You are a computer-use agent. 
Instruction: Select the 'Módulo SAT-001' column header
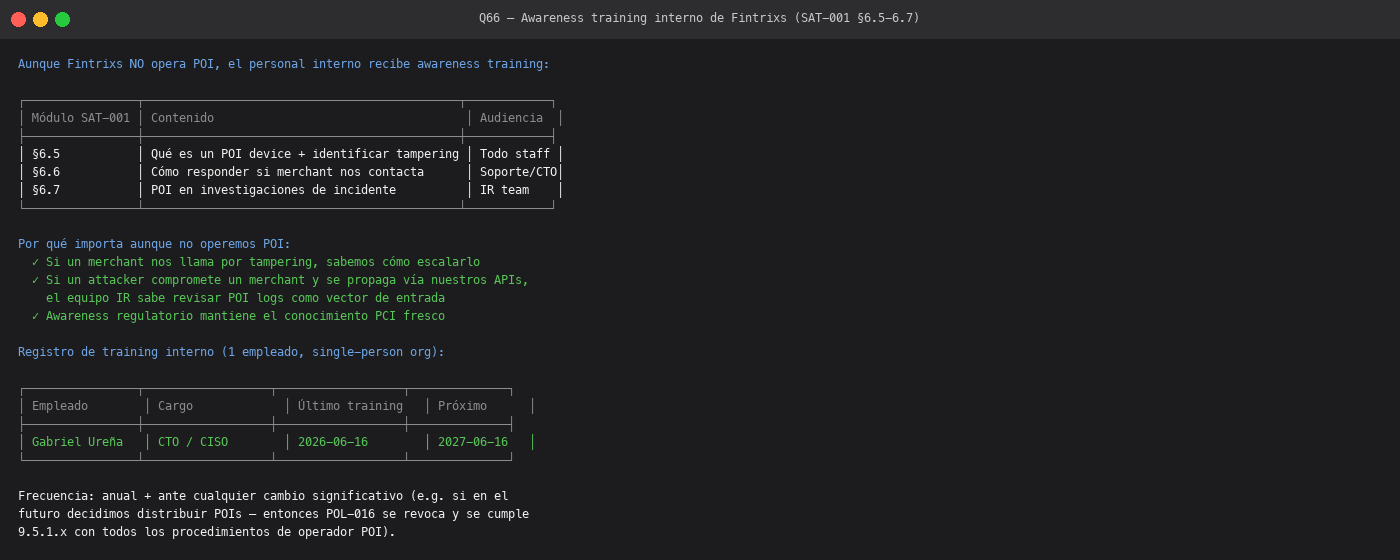81,118
